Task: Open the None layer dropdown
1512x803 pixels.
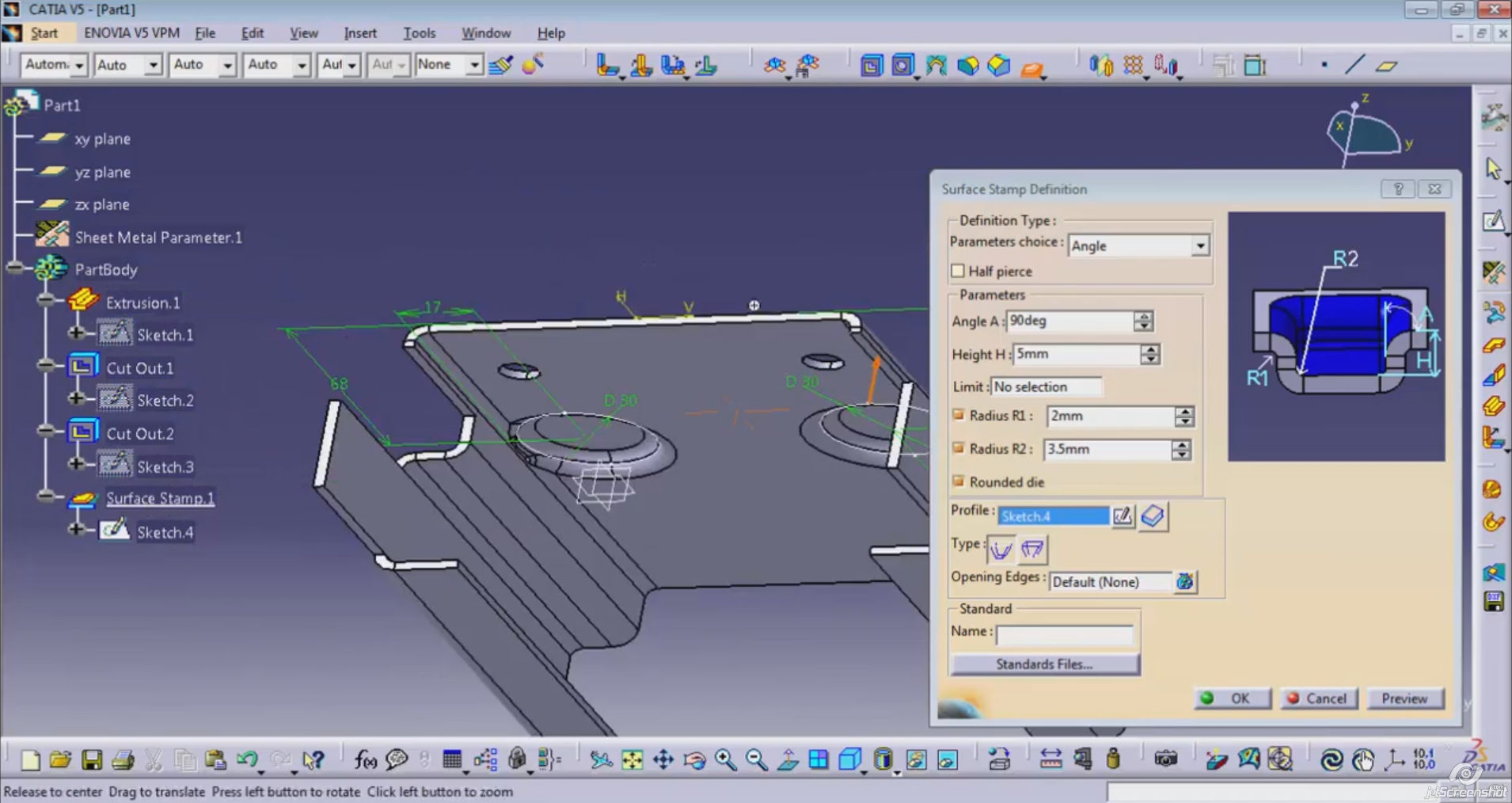Action: (x=473, y=65)
